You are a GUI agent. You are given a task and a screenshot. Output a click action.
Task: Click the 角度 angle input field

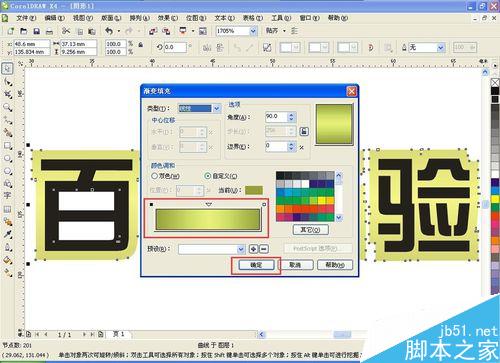click(276, 117)
